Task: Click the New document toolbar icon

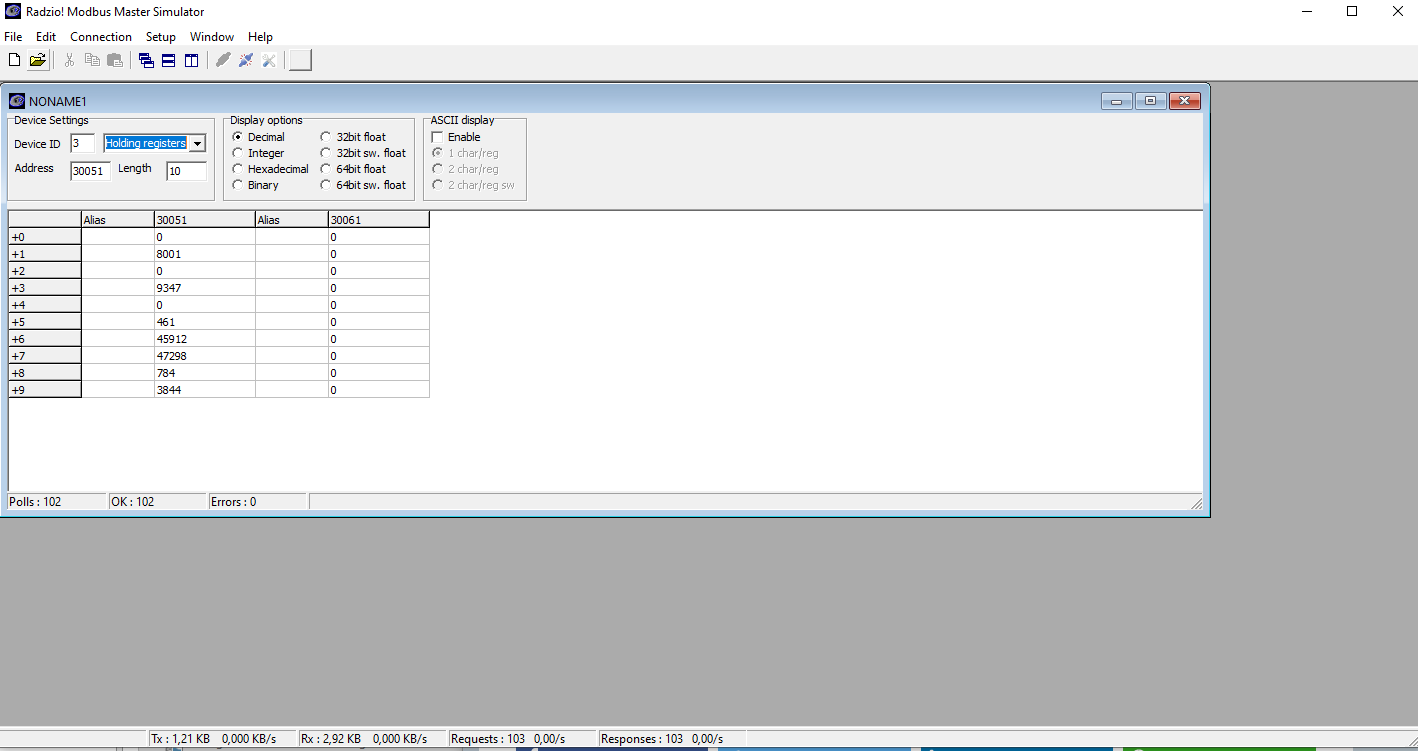Action: click(14, 60)
